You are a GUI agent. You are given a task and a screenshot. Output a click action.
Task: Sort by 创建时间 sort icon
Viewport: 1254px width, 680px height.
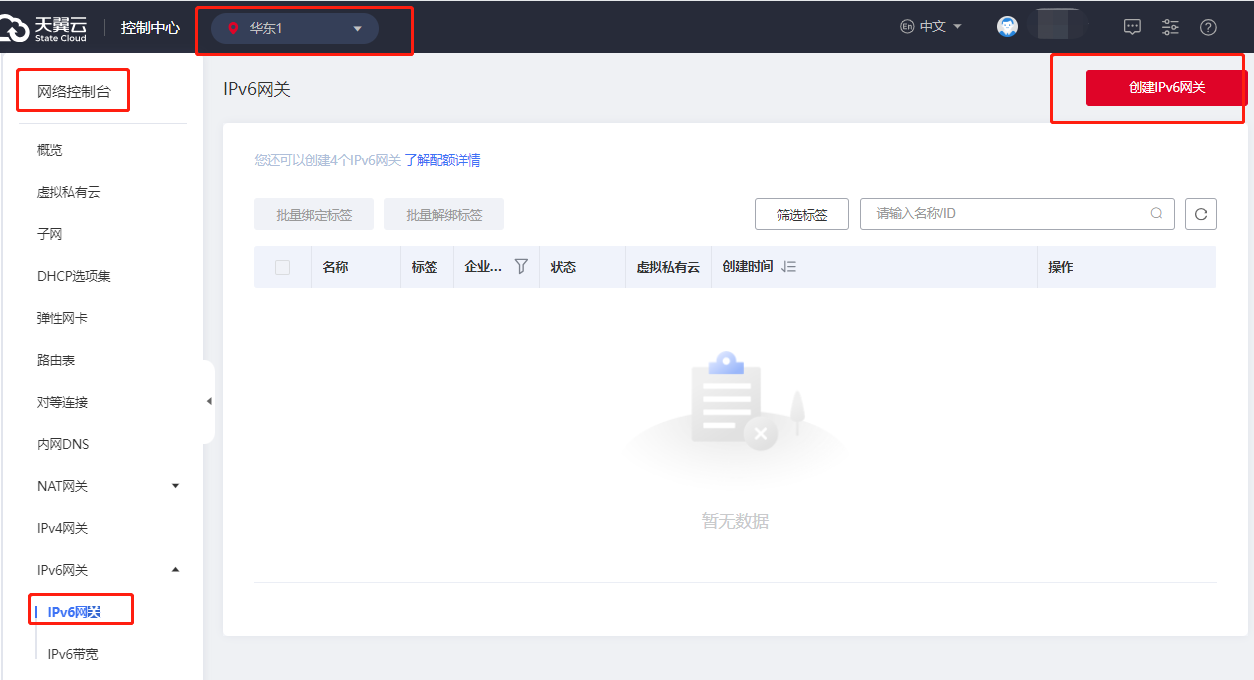point(789,267)
